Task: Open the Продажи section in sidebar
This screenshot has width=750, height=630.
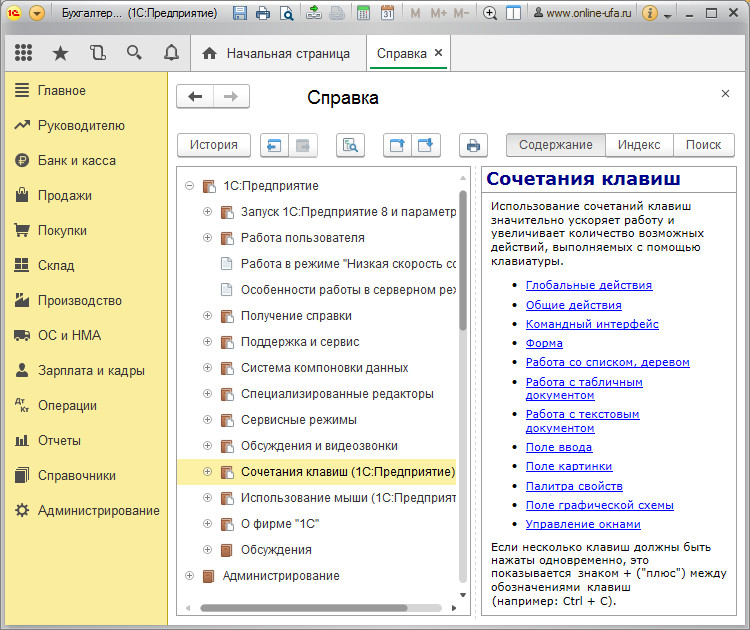Action: click(x=65, y=195)
